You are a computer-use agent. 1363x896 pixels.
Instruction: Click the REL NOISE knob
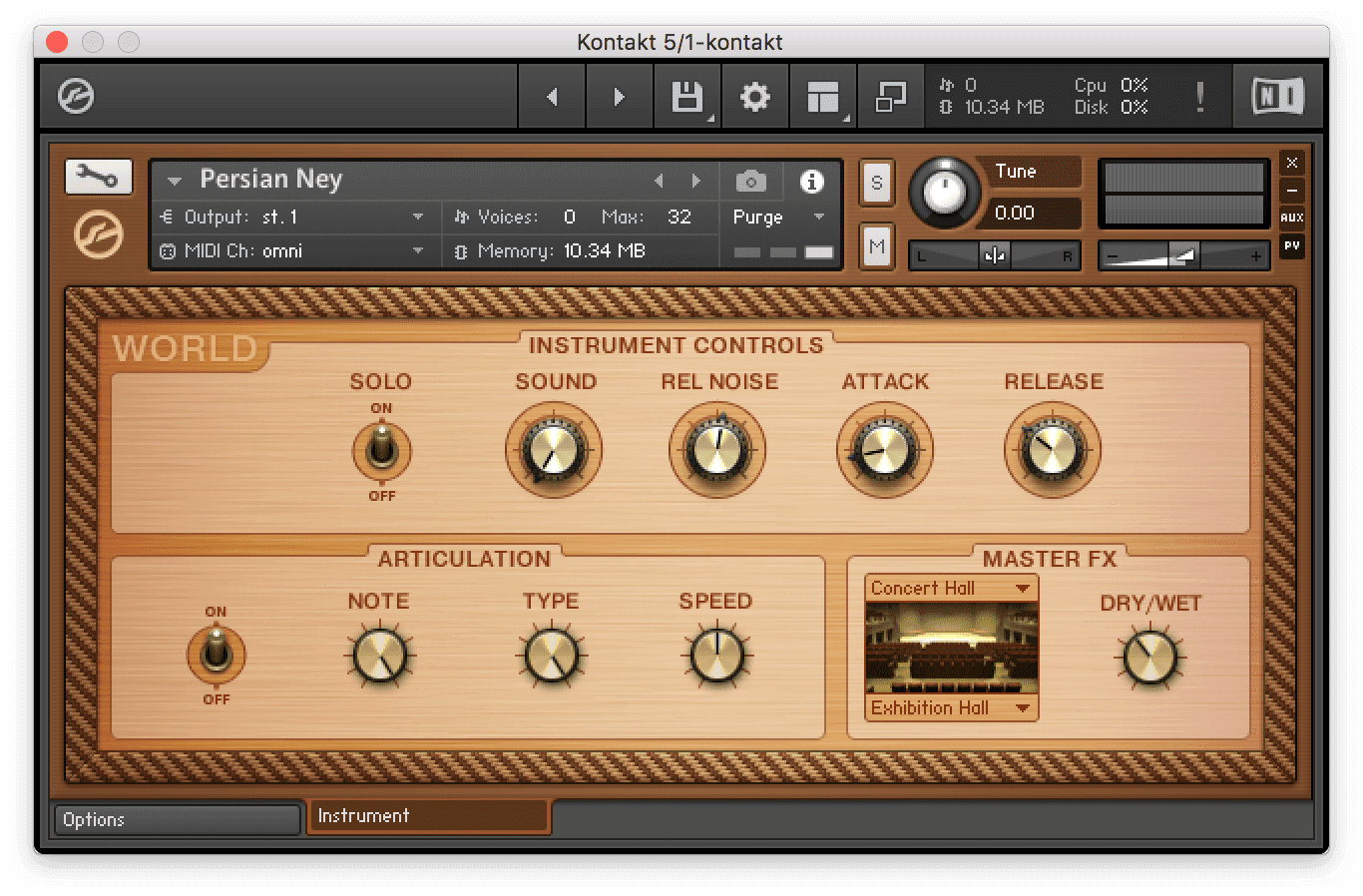(x=717, y=450)
